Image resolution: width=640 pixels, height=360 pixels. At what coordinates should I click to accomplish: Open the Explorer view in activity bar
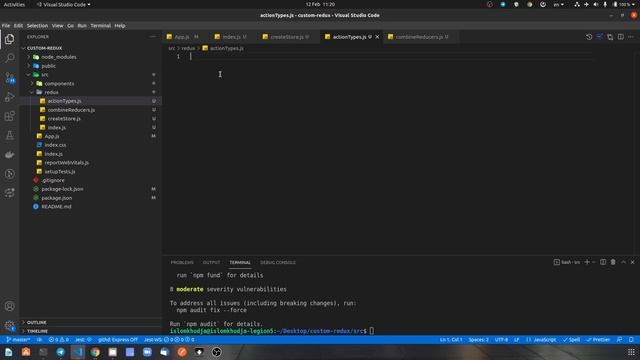click(9, 39)
